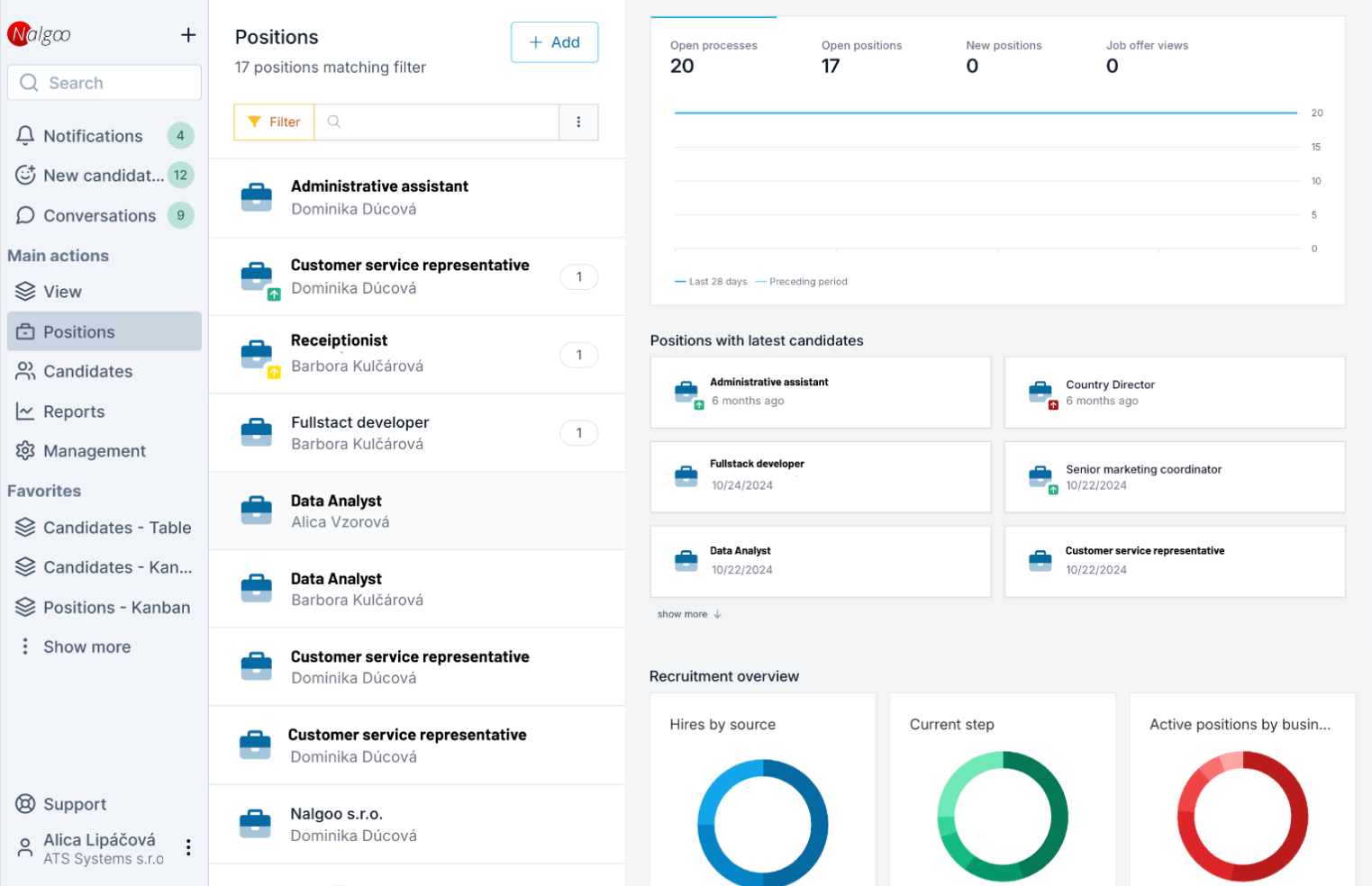Click the plus icon beside Nalgoo logo

(x=187, y=35)
